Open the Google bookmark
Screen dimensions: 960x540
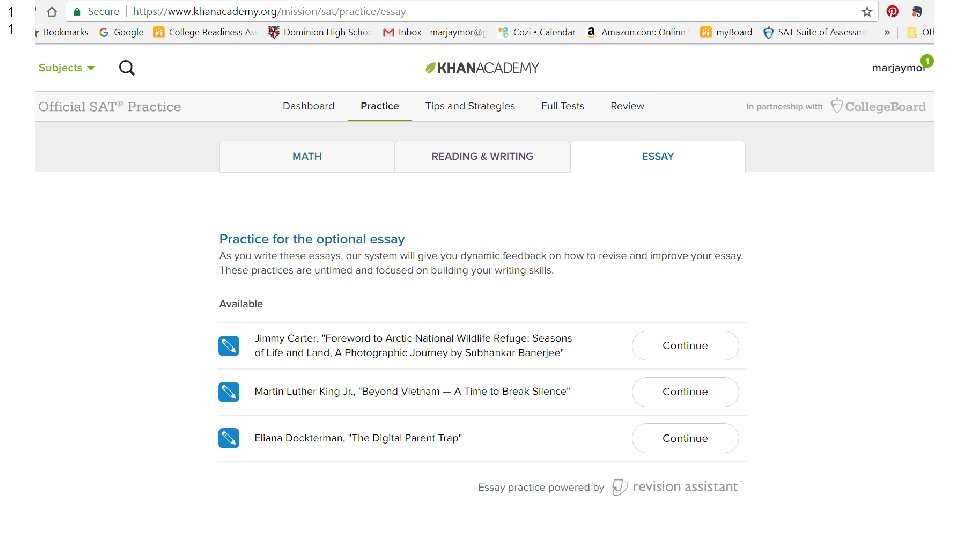(121, 32)
